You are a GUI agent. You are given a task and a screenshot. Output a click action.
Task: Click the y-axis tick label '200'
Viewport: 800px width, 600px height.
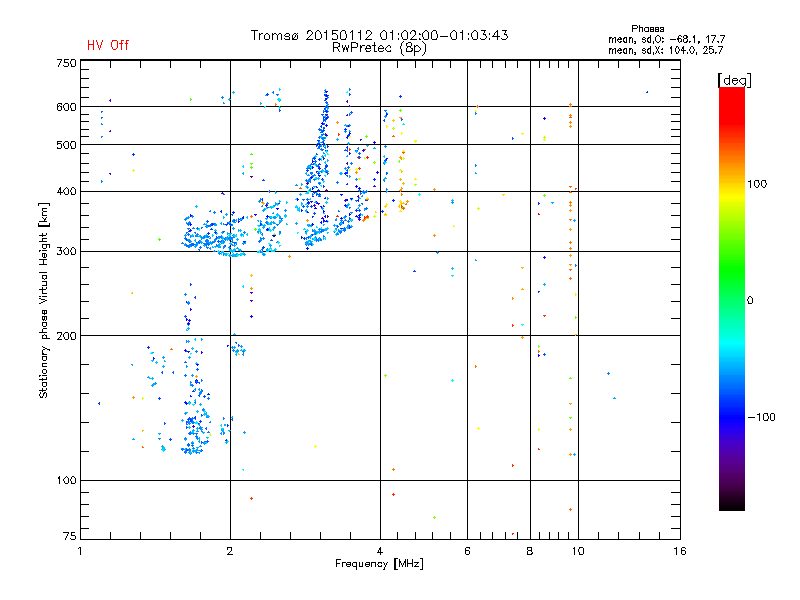pos(66,336)
